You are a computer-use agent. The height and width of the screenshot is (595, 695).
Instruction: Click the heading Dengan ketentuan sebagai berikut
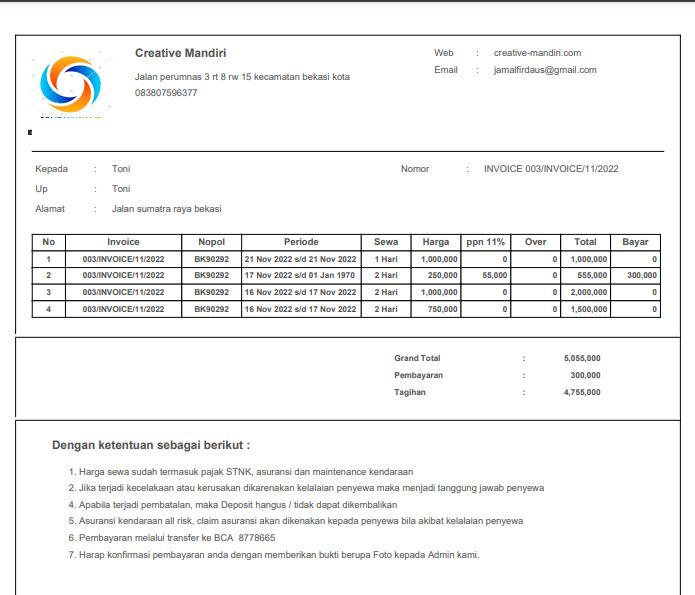tap(151, 445)
